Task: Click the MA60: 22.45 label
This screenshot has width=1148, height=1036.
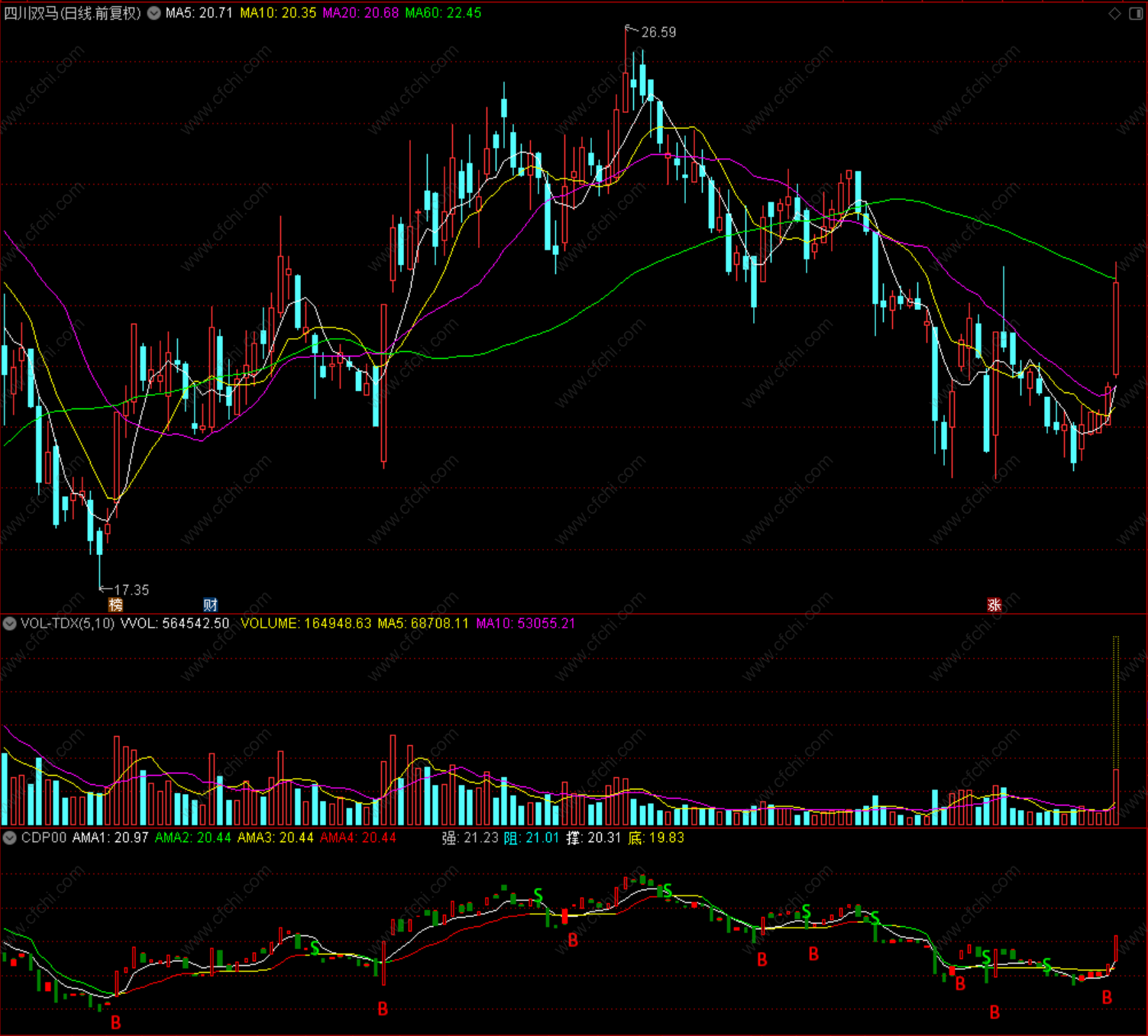Action: (443, 13)
